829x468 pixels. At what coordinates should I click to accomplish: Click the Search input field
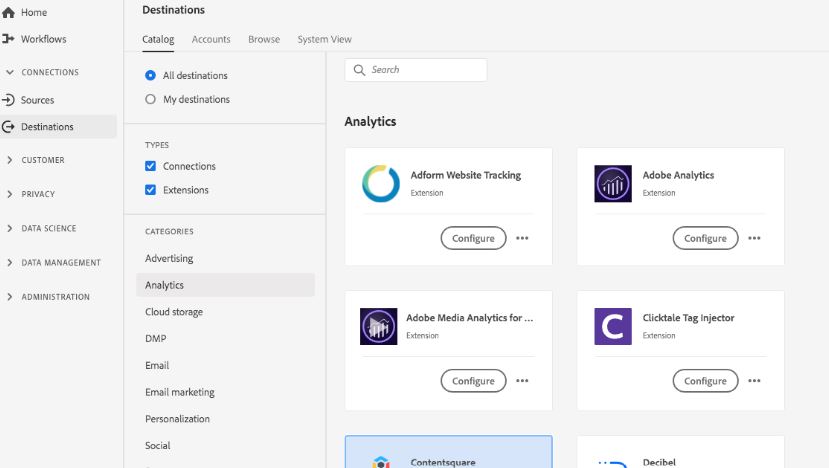tap(416, 70)
